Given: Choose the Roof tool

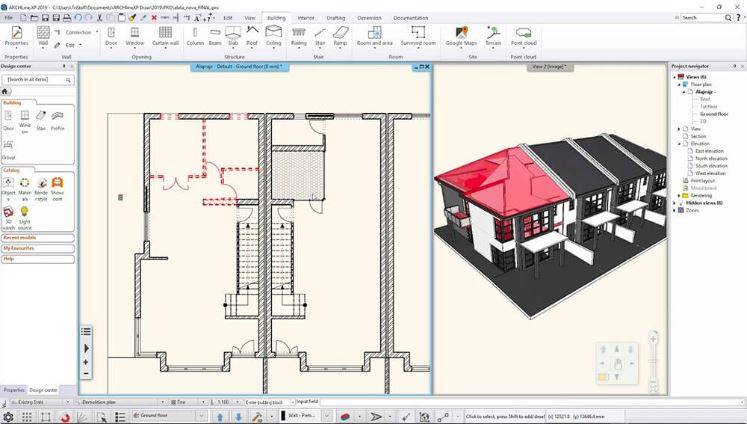Looking at the screenshot, I should pyautogui.click(x=252, y=36).
